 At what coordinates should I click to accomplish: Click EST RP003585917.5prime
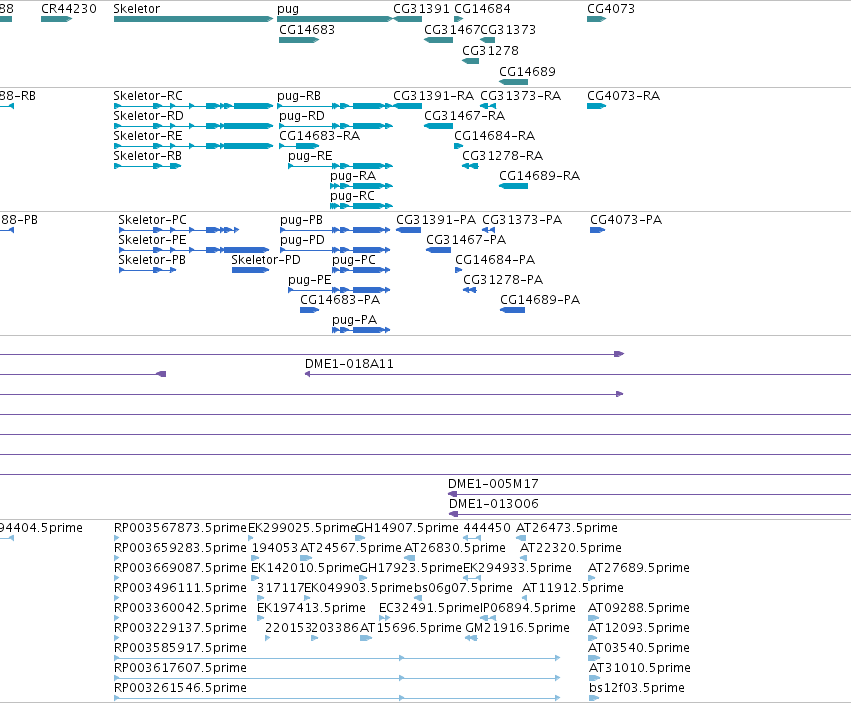[x=180, y=648]
